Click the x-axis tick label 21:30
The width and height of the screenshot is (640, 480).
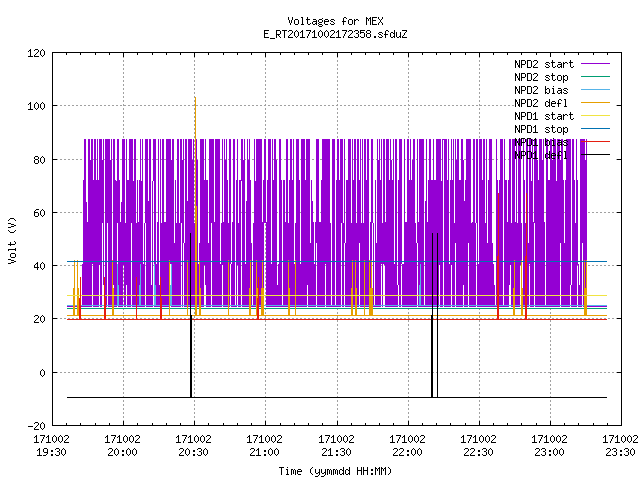[336, 452]
